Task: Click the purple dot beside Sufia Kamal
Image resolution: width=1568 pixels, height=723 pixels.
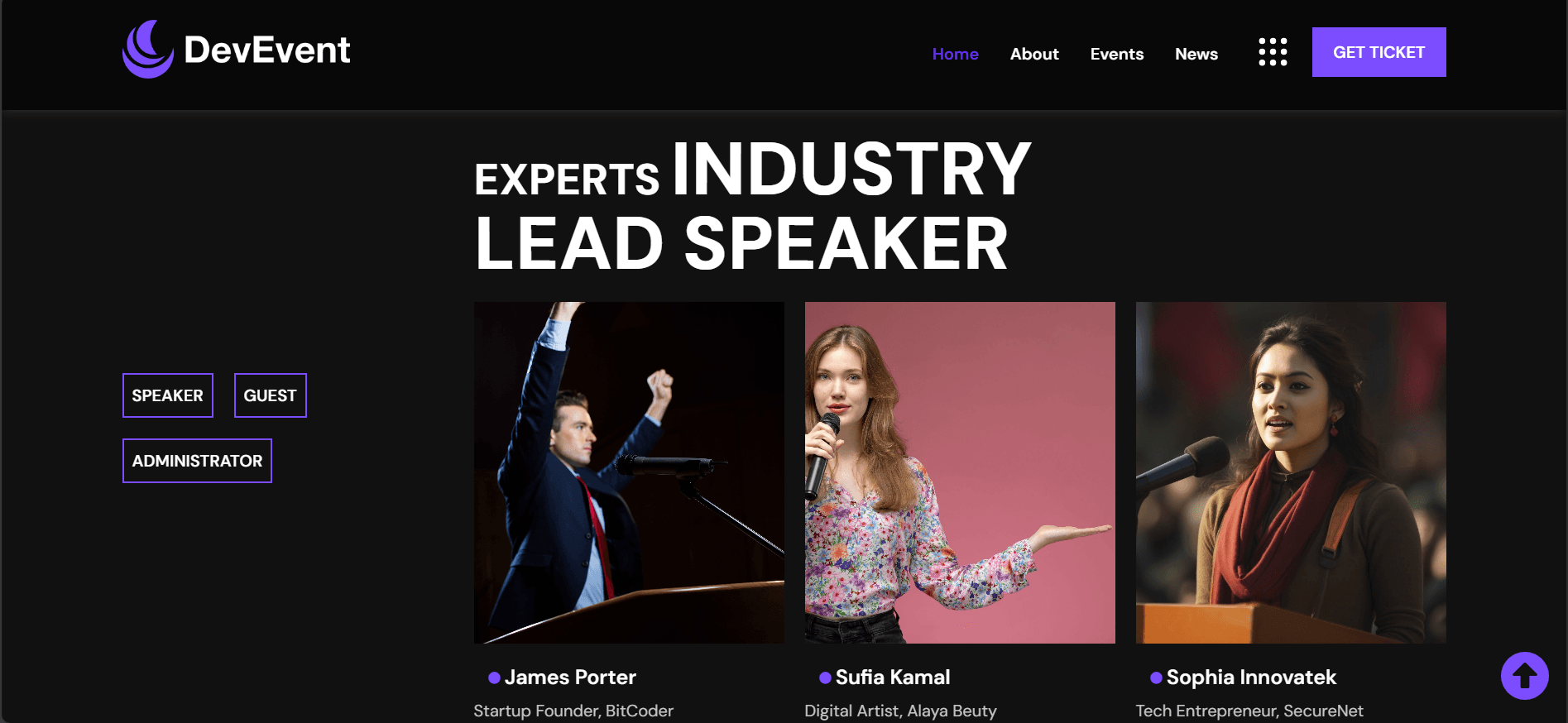Action: 825,678
